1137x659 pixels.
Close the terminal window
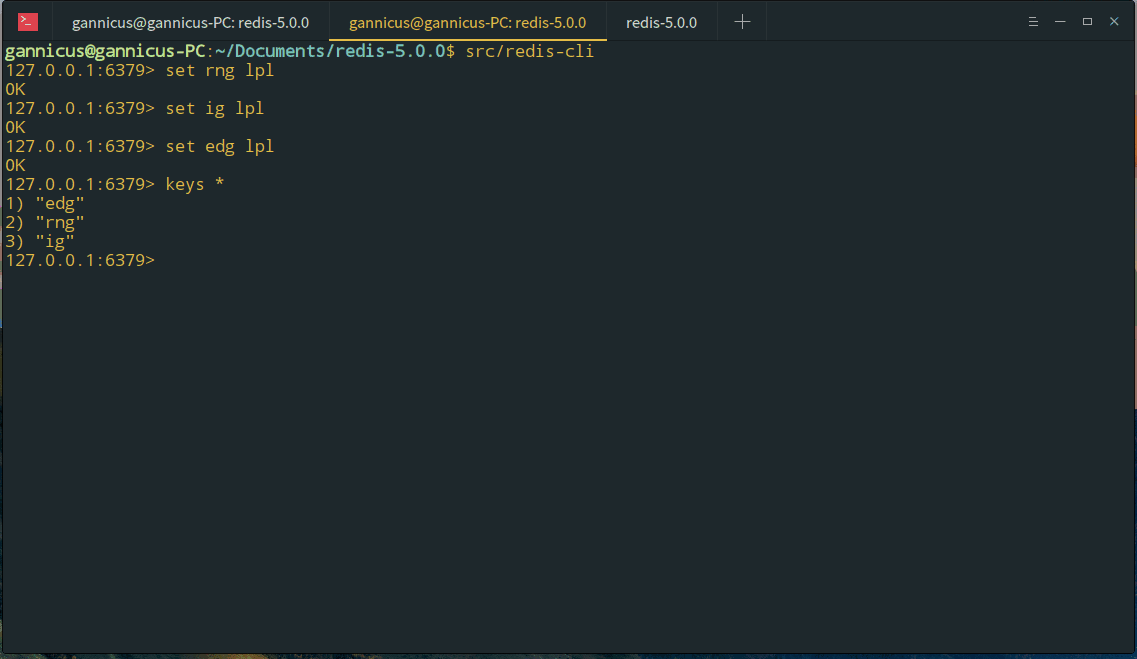1114,22
